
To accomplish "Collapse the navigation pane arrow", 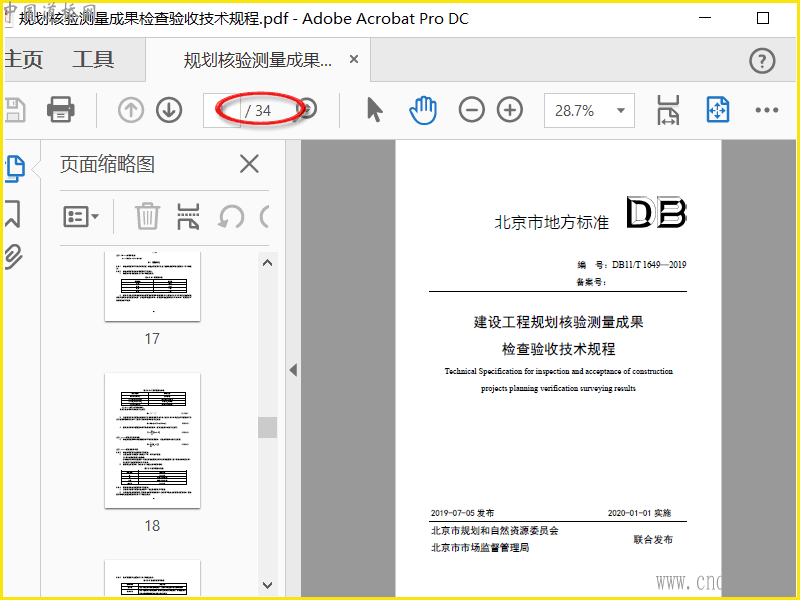I will pyautogui.click(x=293, y=370).
